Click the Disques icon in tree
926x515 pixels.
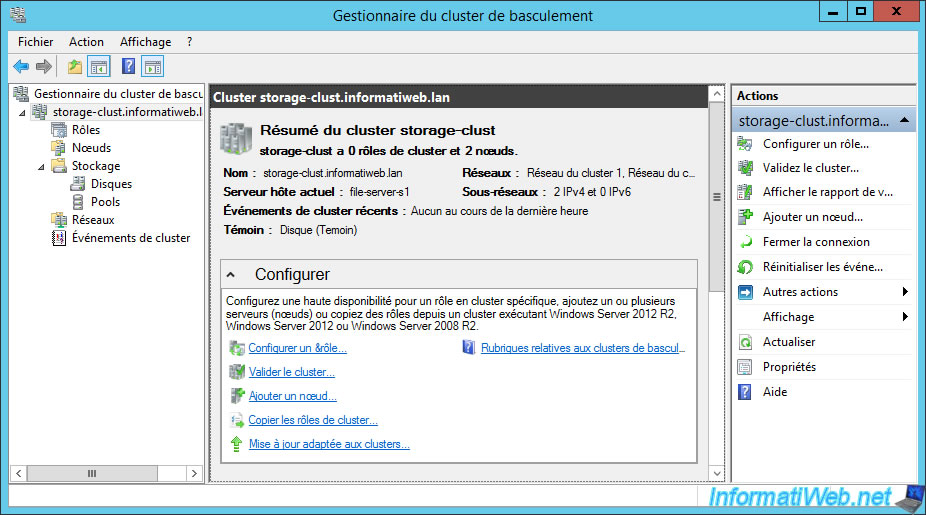click(77, 184)
